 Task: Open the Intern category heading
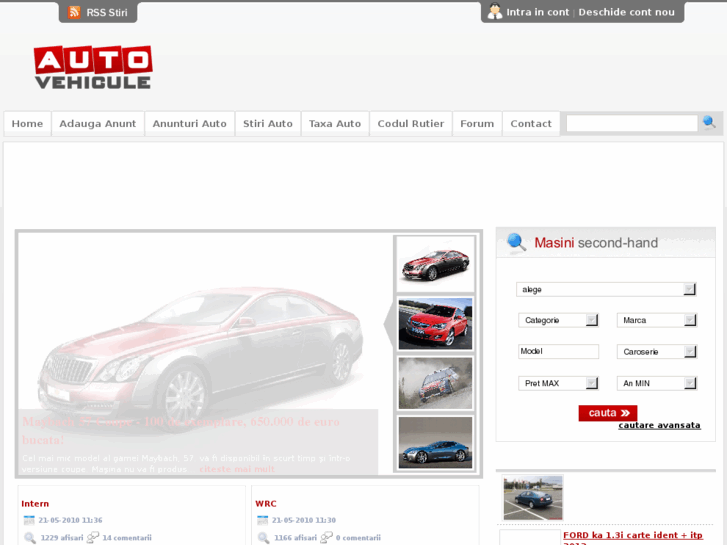tap(35, 504)
